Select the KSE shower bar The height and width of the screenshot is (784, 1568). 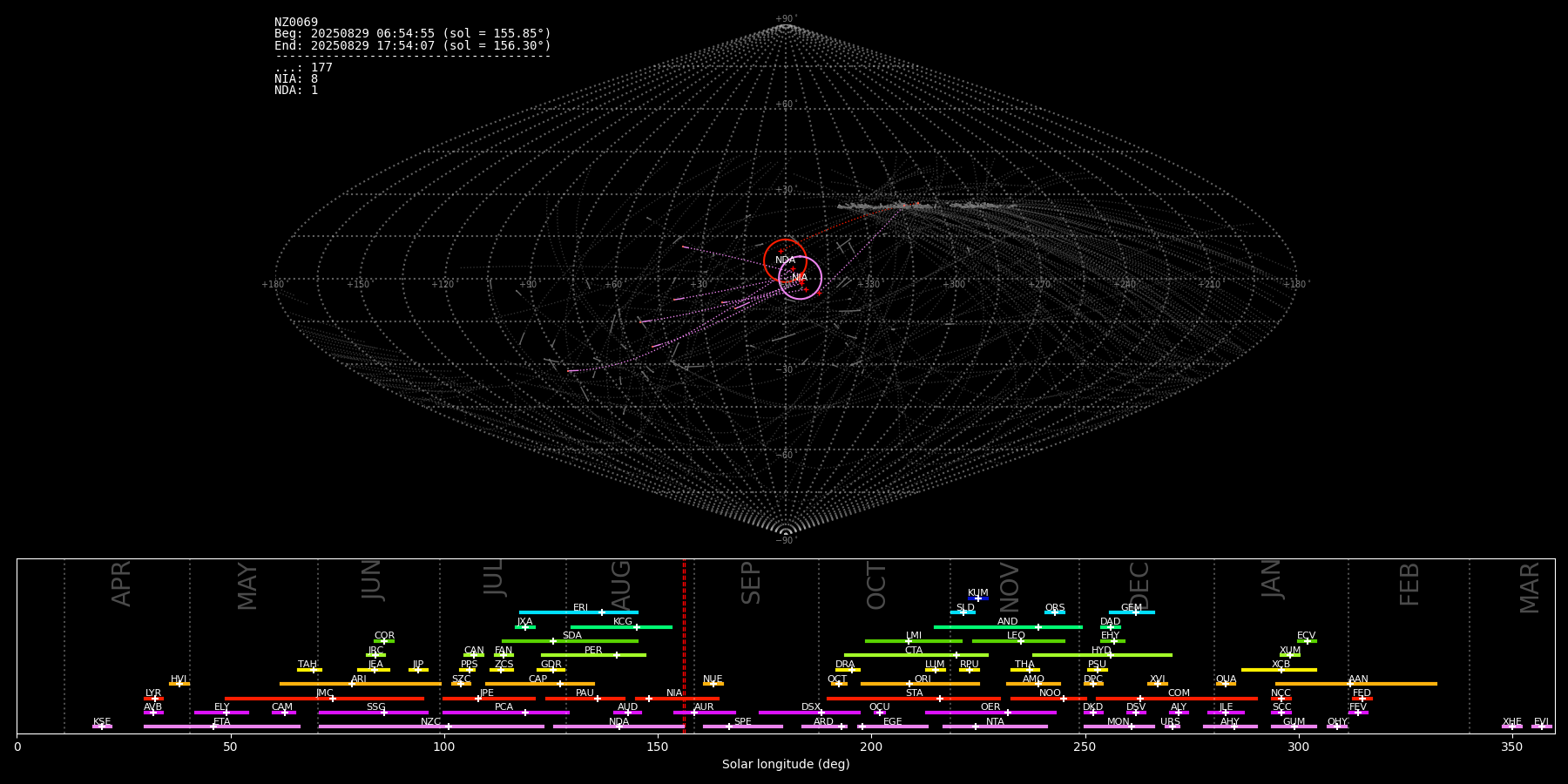click(102, 727)
